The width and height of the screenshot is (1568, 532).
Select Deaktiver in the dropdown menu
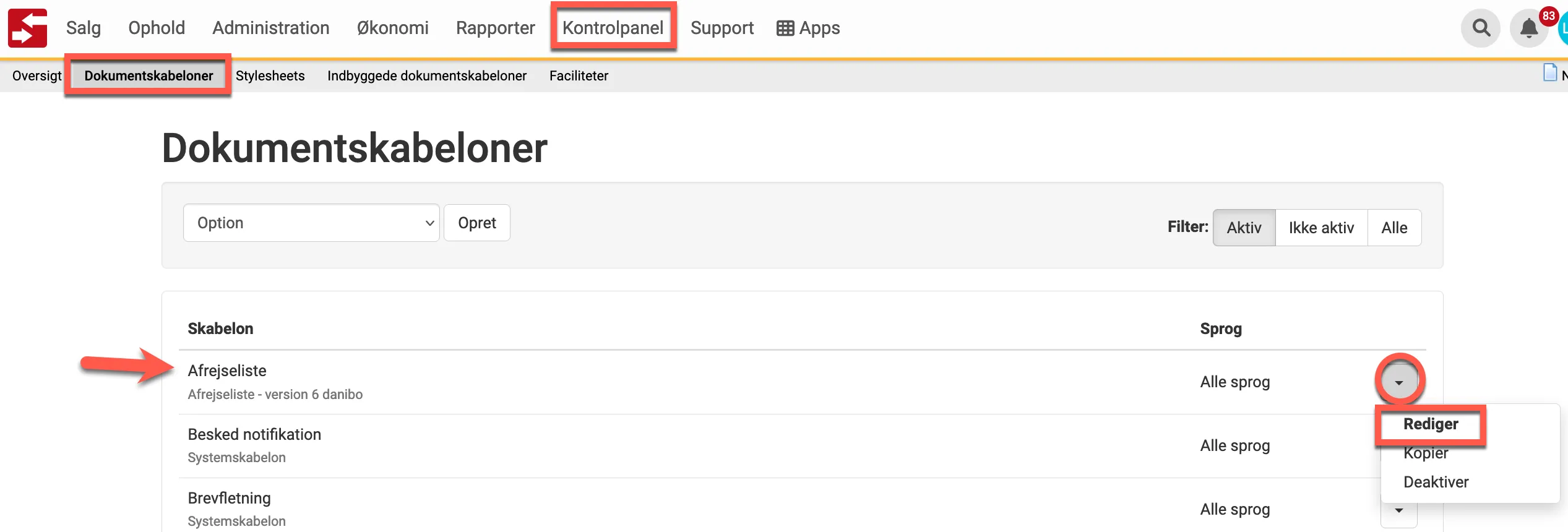[x=1436, y=482]
